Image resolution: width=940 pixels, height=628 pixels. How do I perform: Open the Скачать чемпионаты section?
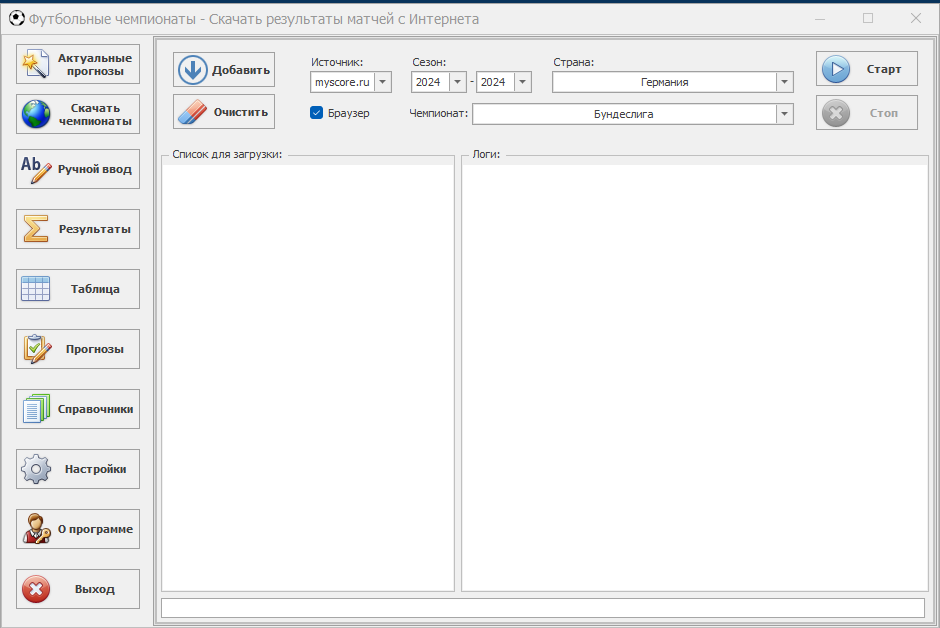[78, 114]
